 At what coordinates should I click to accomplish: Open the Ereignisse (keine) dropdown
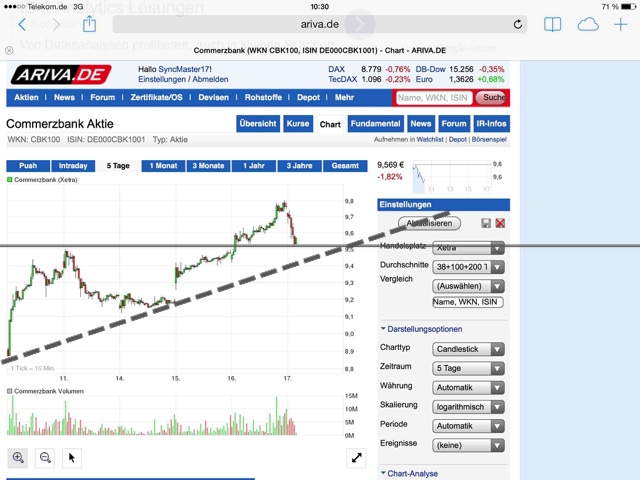[x=468, y=445]
